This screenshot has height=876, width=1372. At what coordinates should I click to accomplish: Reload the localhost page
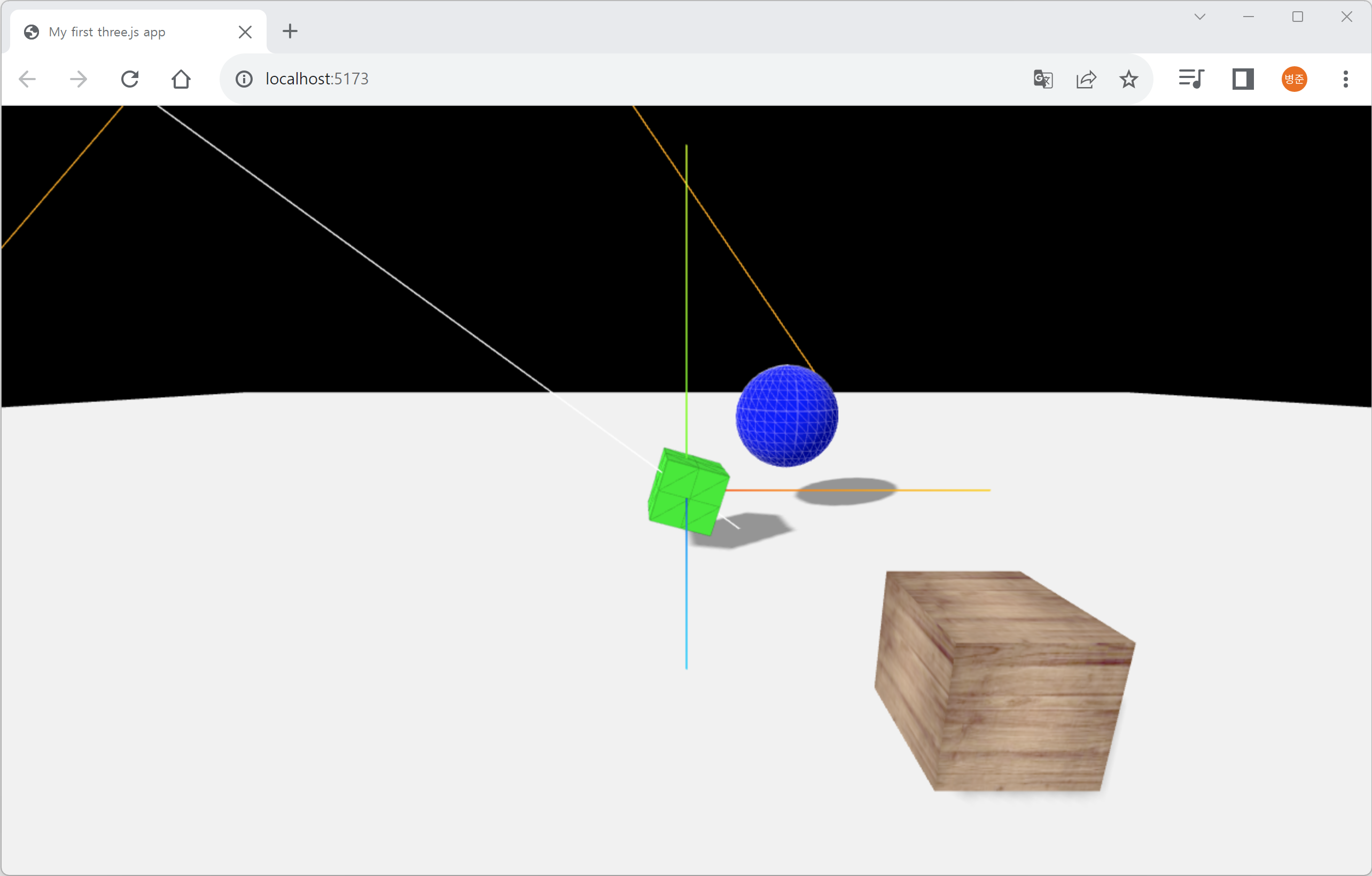130,79
